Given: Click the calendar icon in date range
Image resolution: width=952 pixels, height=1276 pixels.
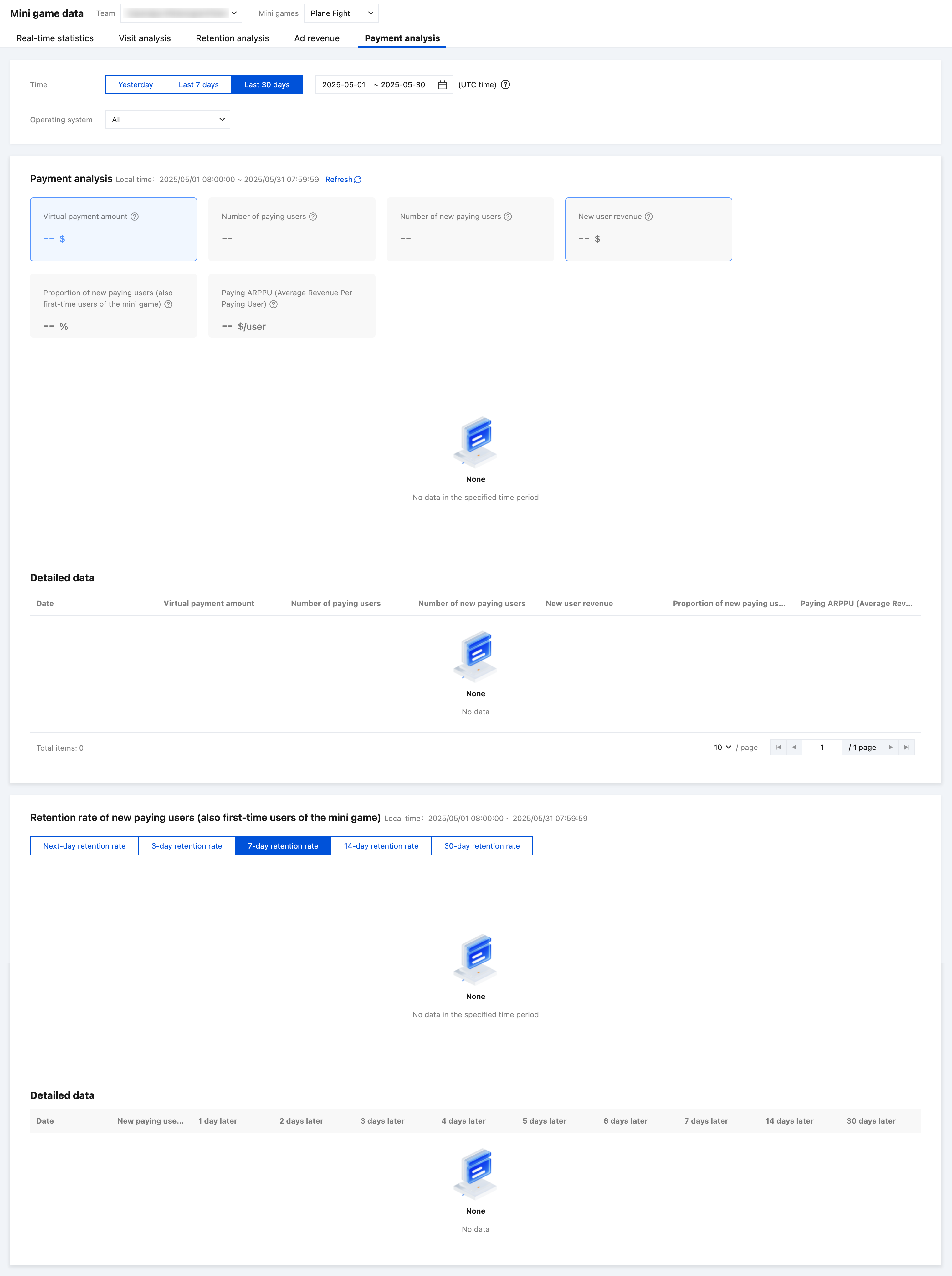Looking at the screenshot, I should [x=442, y=85].
